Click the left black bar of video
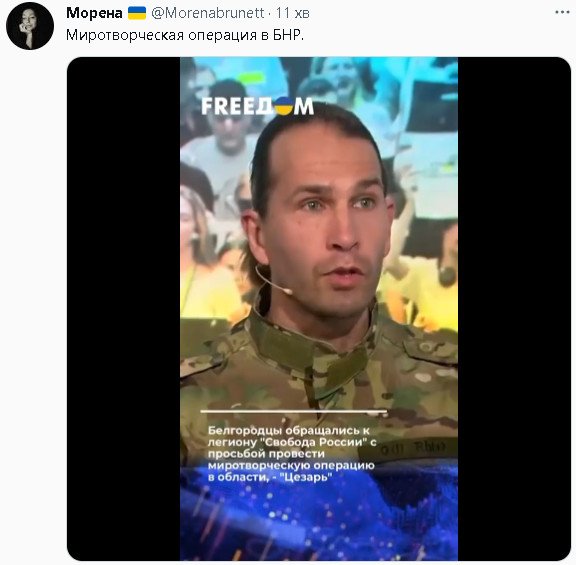This screenshot has width=576, height=565. point(123,309)
